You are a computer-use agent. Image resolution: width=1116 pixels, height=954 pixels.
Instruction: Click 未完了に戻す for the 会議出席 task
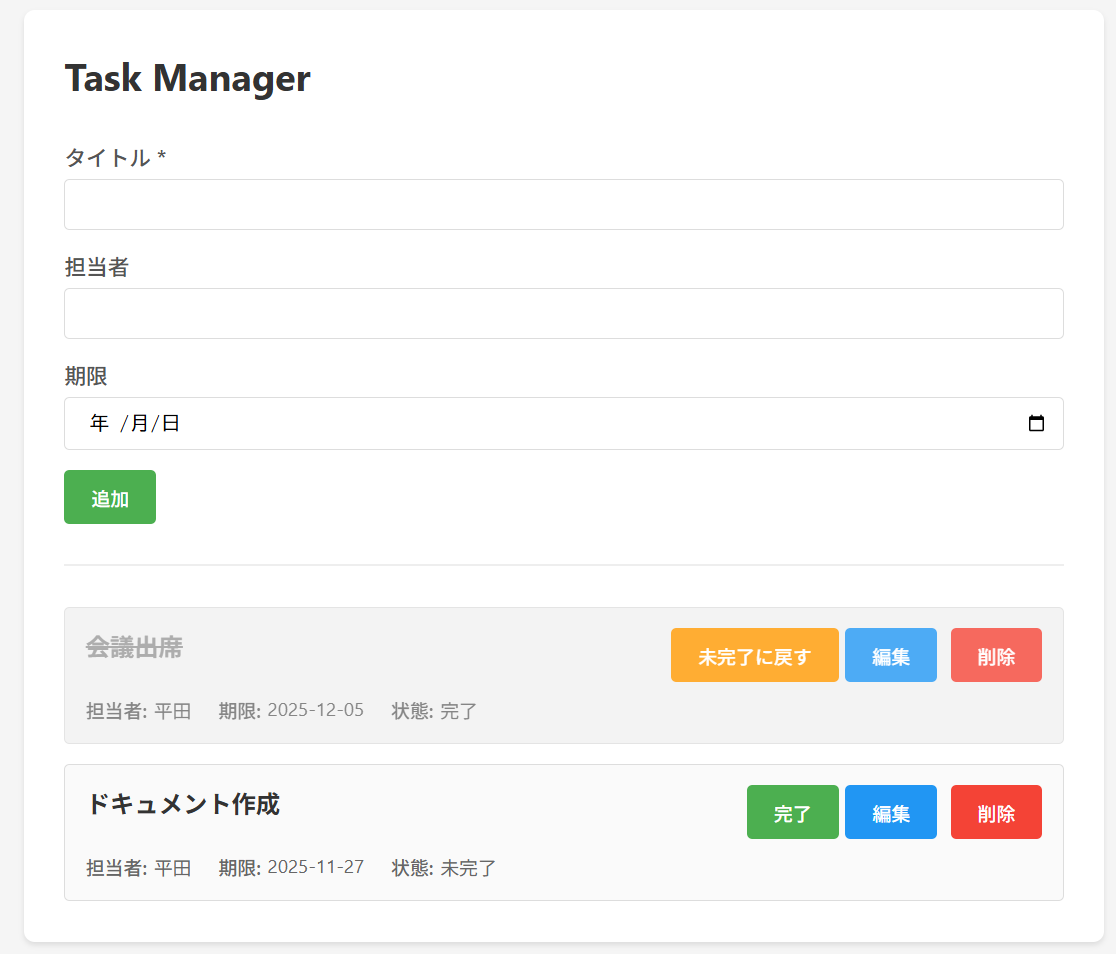pyautogui.click(x=754, y=656)
